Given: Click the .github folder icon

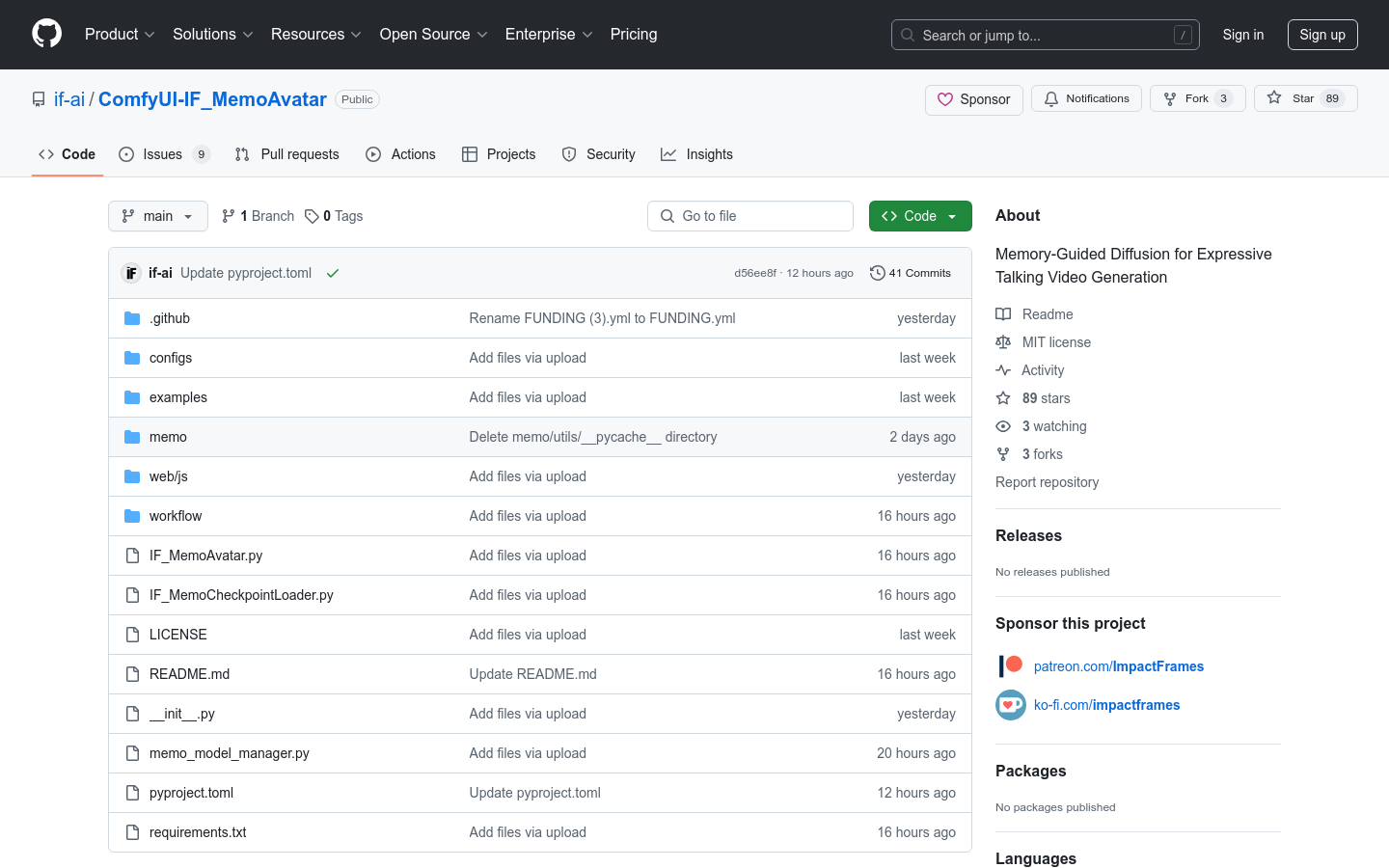Looking at the screenshot, I should click(132, 318).
